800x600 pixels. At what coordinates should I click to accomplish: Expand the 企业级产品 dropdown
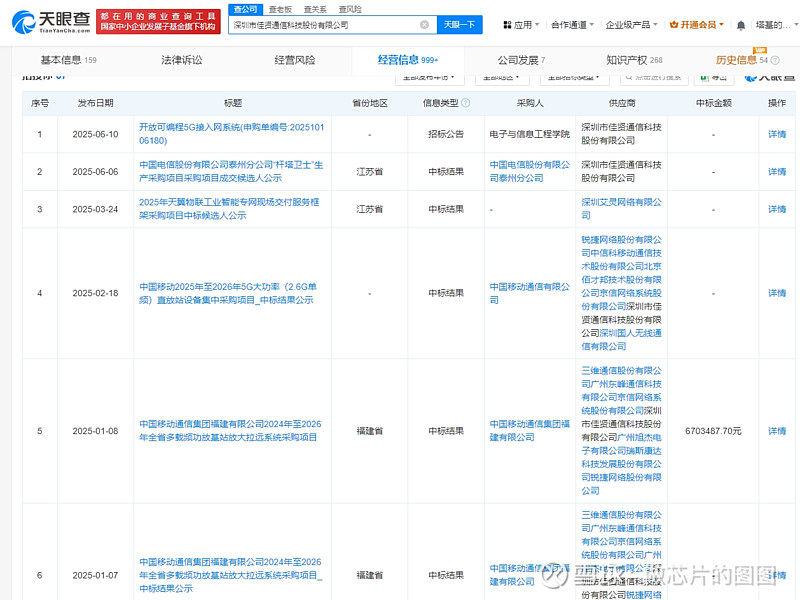pyautogui.click(x=632, y=24)
